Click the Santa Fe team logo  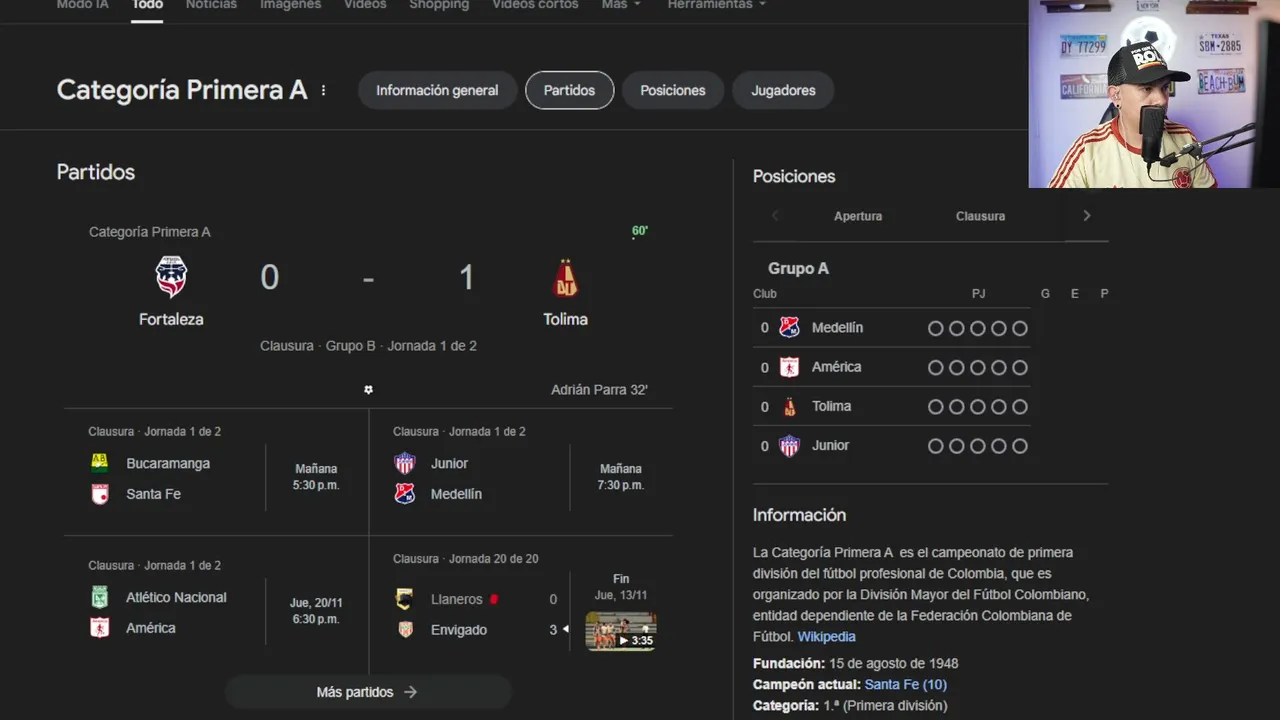100,494
